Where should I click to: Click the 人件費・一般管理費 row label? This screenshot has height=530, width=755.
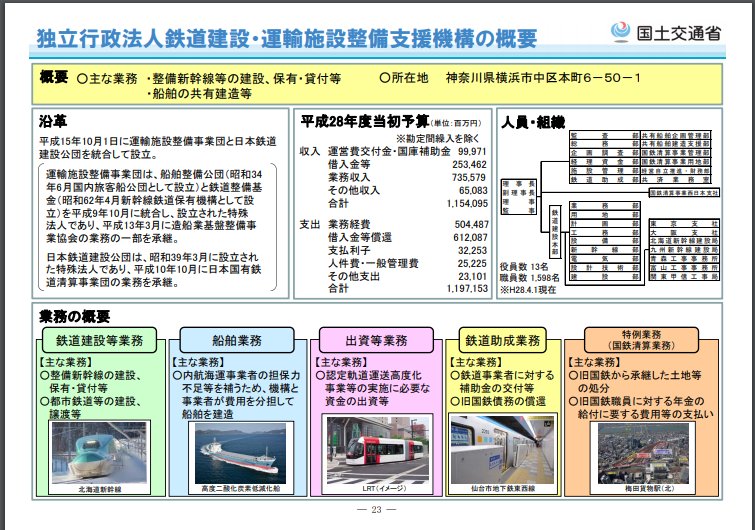coord(373,263)
